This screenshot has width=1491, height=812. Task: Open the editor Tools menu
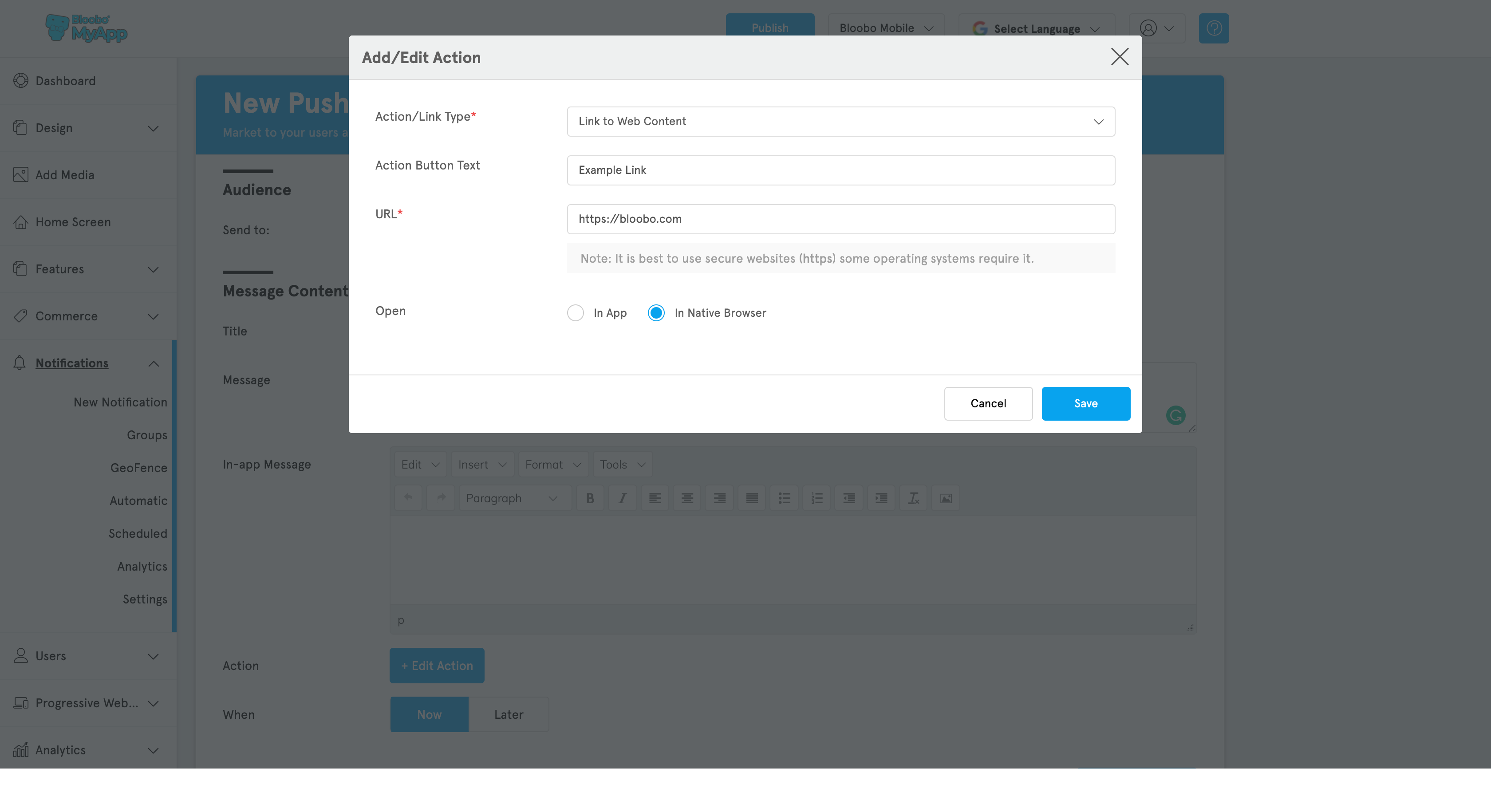[622, 465]
